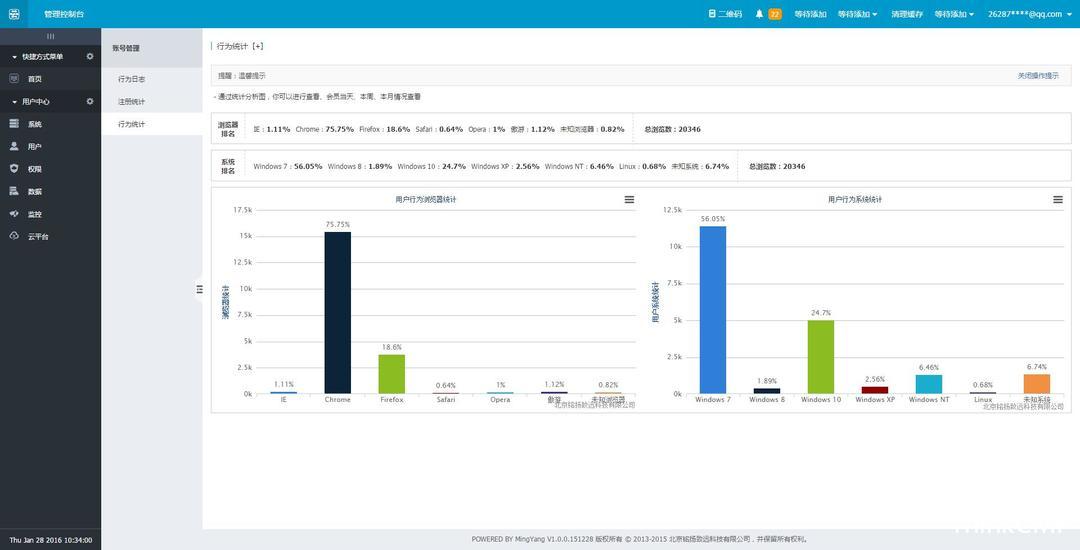Image resolution: width=1080 pixels, height=550 pixels.
Task: Click the Windows 10 : 24.7% statistic text
Action: tap(431, 167)
